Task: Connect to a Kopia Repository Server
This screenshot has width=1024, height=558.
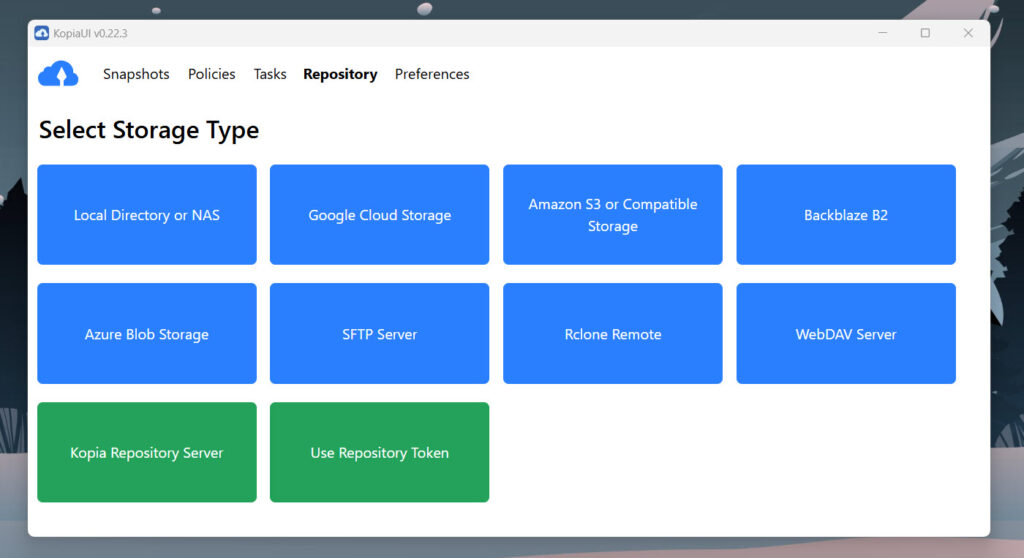Action: tap(147, 452)
